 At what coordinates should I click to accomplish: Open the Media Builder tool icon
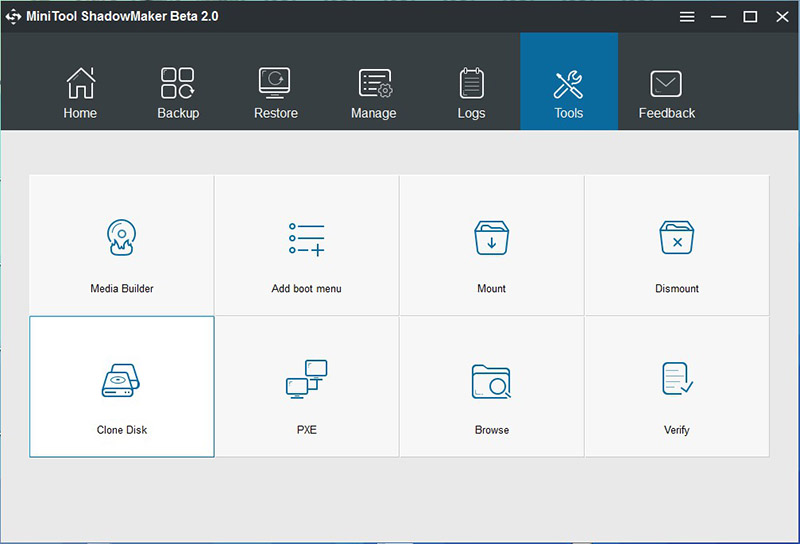(x=121, y=240)
